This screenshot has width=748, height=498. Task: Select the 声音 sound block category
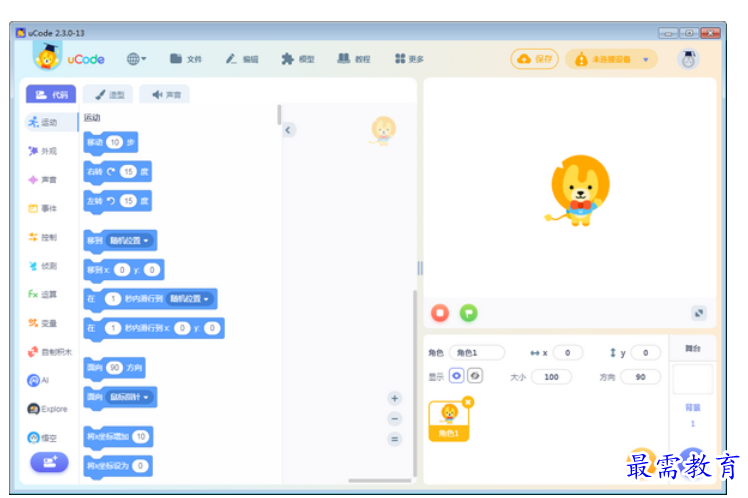point(43,179)
